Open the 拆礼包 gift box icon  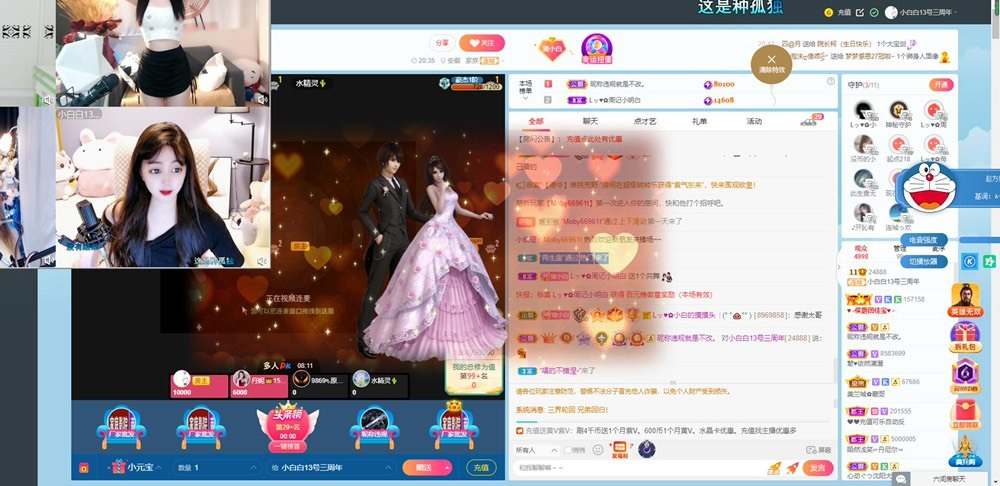click(x=965, y=337)
